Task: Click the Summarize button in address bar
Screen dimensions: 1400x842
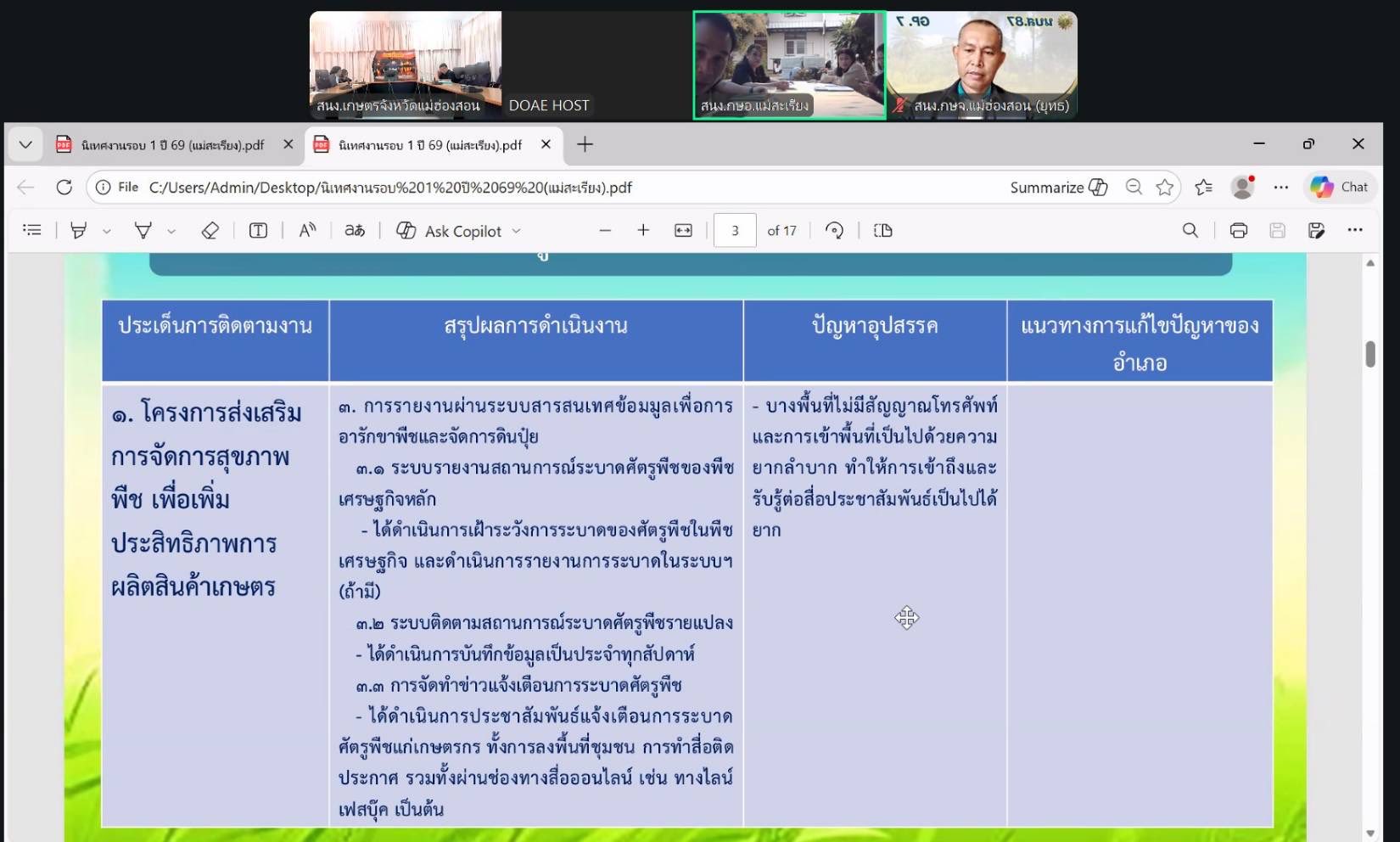Action: pyautogui.click(x=1058, y=188)
